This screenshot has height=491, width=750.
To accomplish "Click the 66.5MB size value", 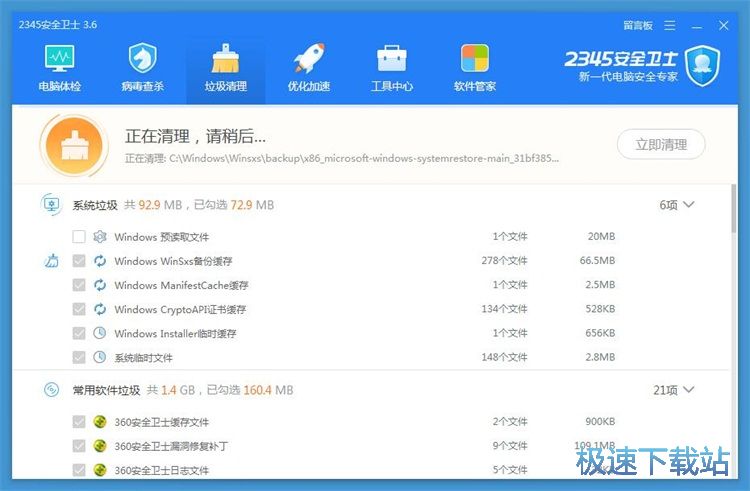I will (597, 261).
